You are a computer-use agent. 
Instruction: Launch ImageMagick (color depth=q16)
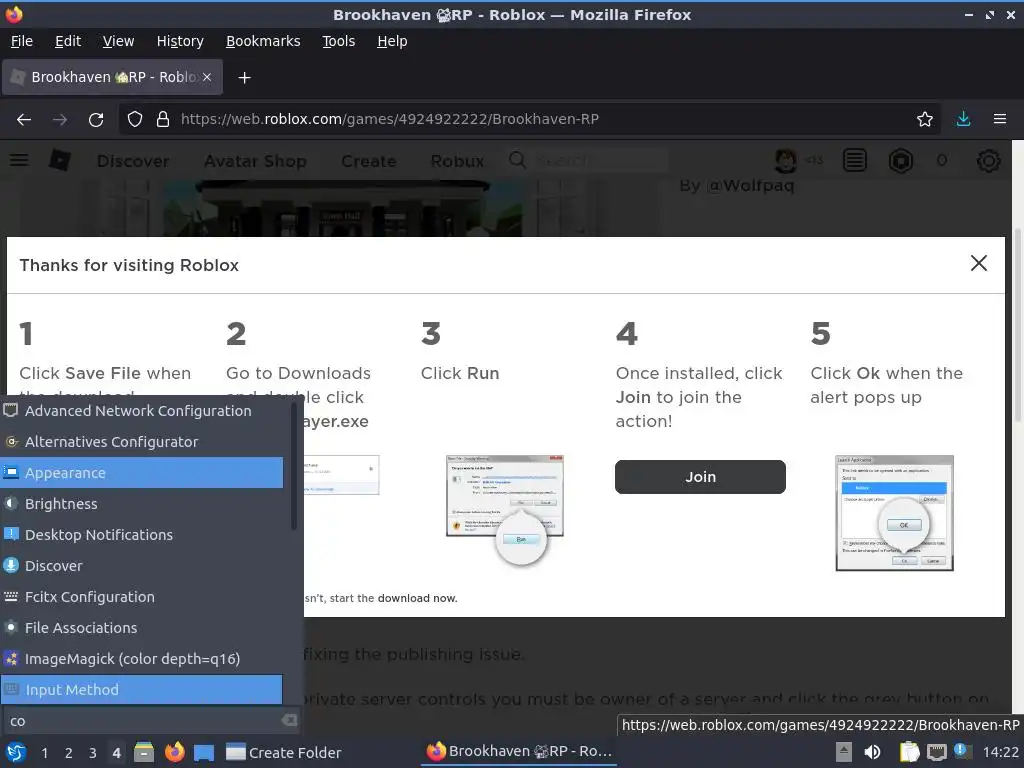point(142,659)
